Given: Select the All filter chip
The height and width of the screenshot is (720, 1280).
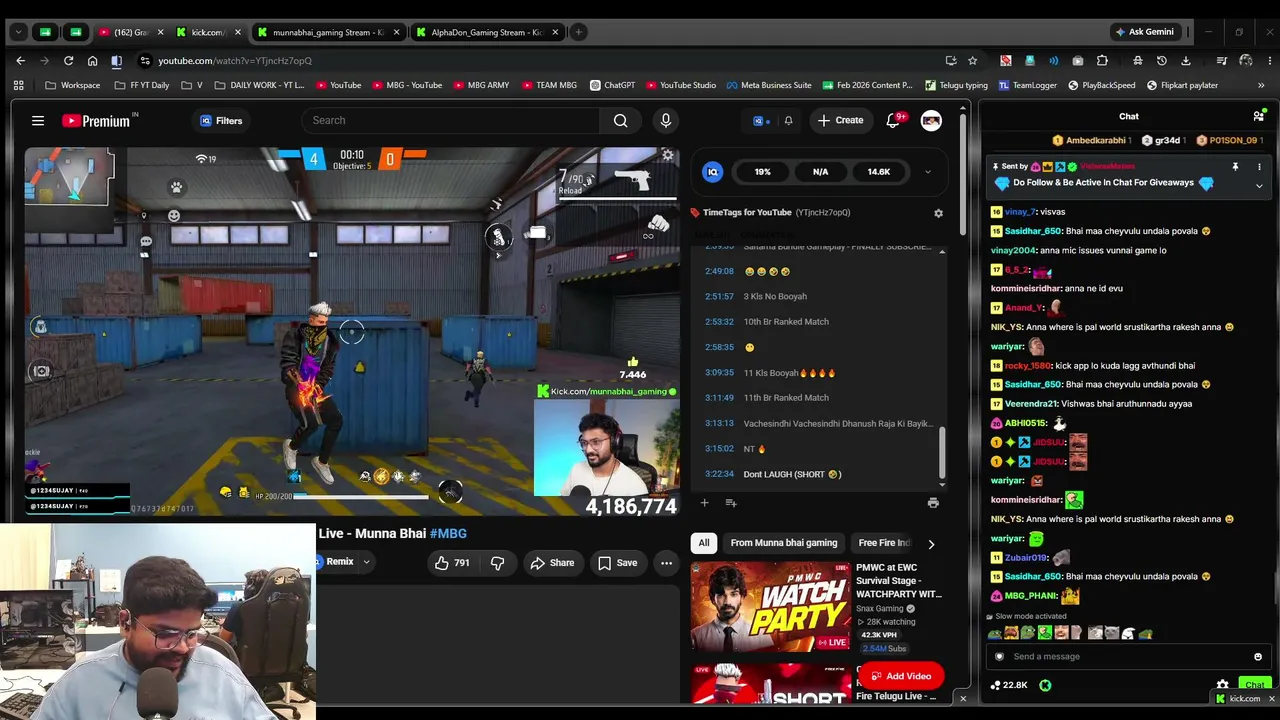Looking at the screenshot, I should (704, 543).
